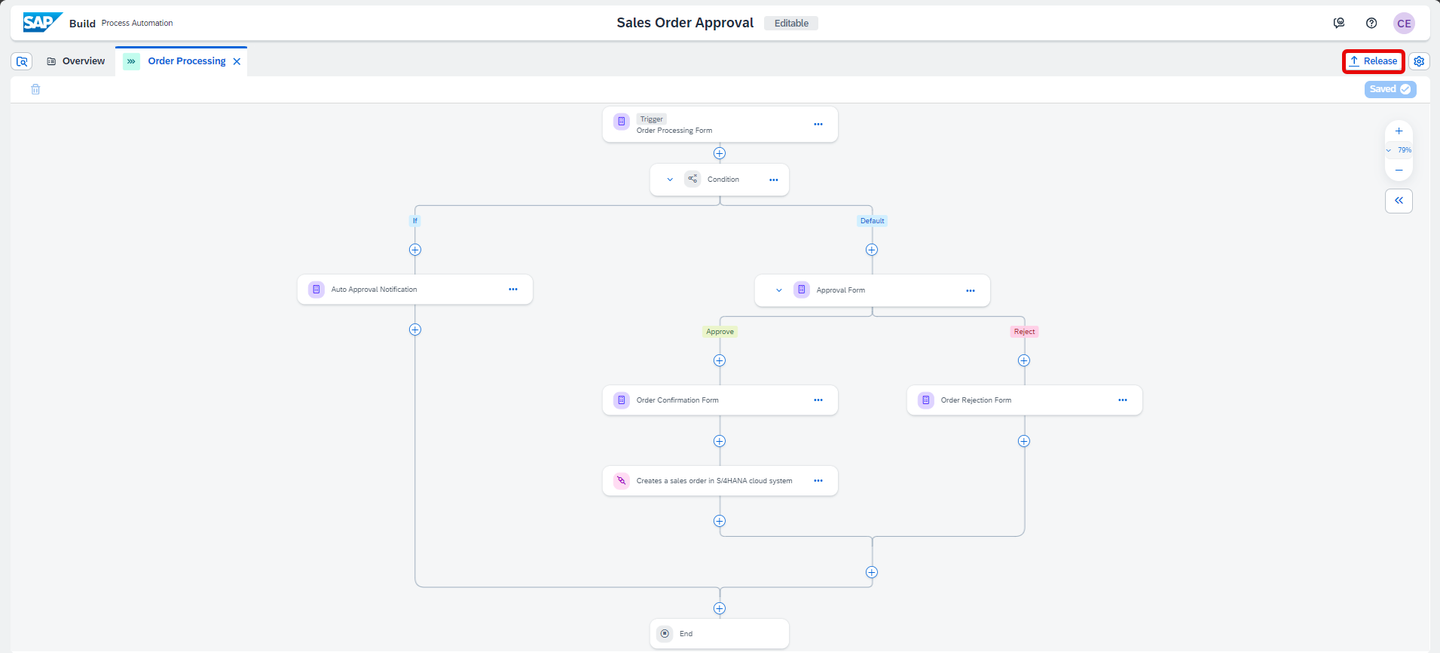Image resolution: width=1440 pixels, height=653 pixels.
Task: Add step under the Approve label
Action: 719,361
